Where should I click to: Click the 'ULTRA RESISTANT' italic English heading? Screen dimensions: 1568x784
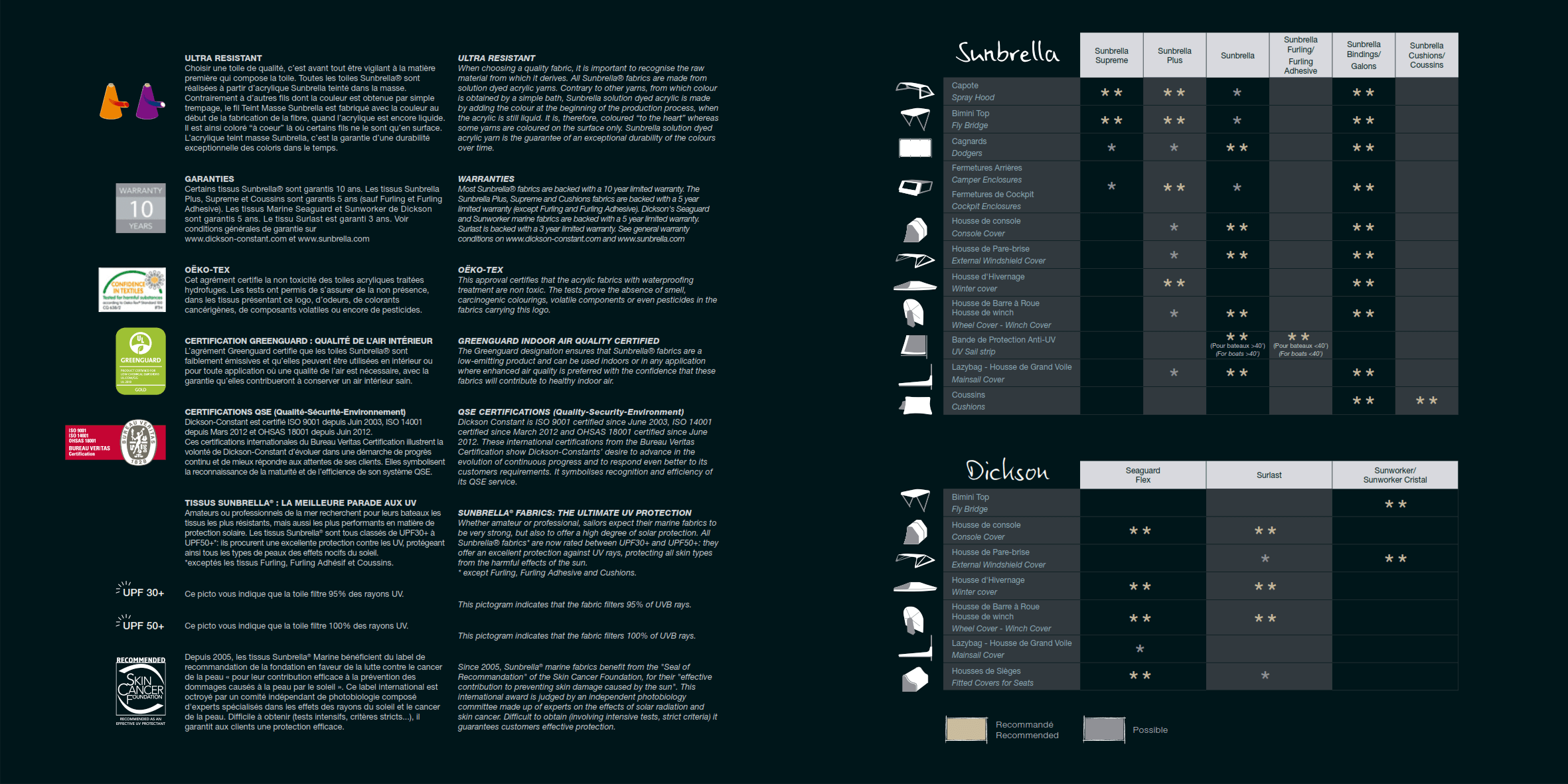pos(497,58)
